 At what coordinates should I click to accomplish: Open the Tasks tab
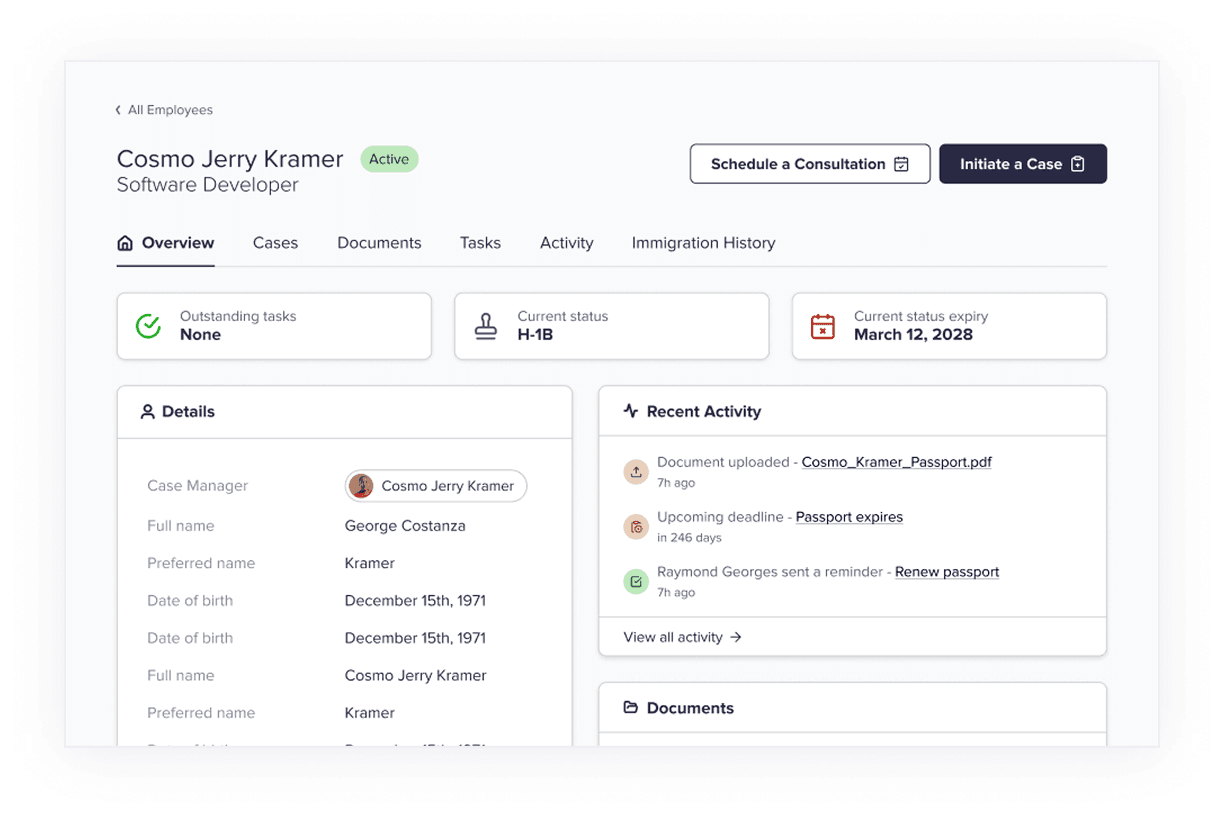tap(480, 243)
